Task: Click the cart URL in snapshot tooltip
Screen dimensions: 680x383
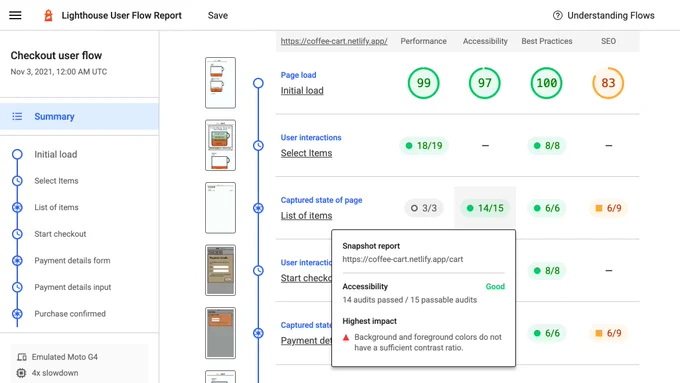Action: click(x=402, y=259)
